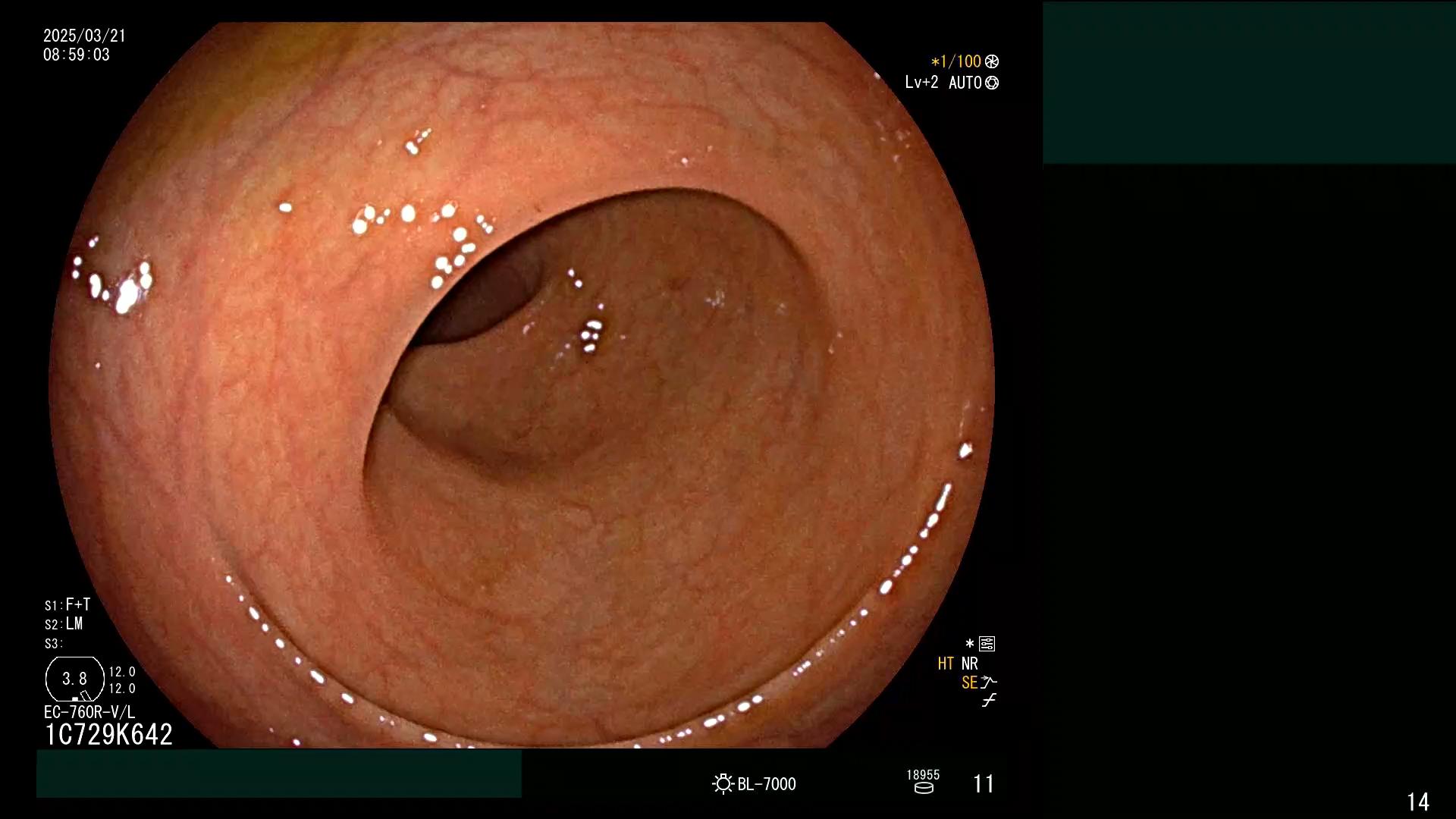Image resolution: width=1456 pixels, height=819 pixels.
Task: Click the EC-760R-V/L scope model text
Action: tap(89, 712)
